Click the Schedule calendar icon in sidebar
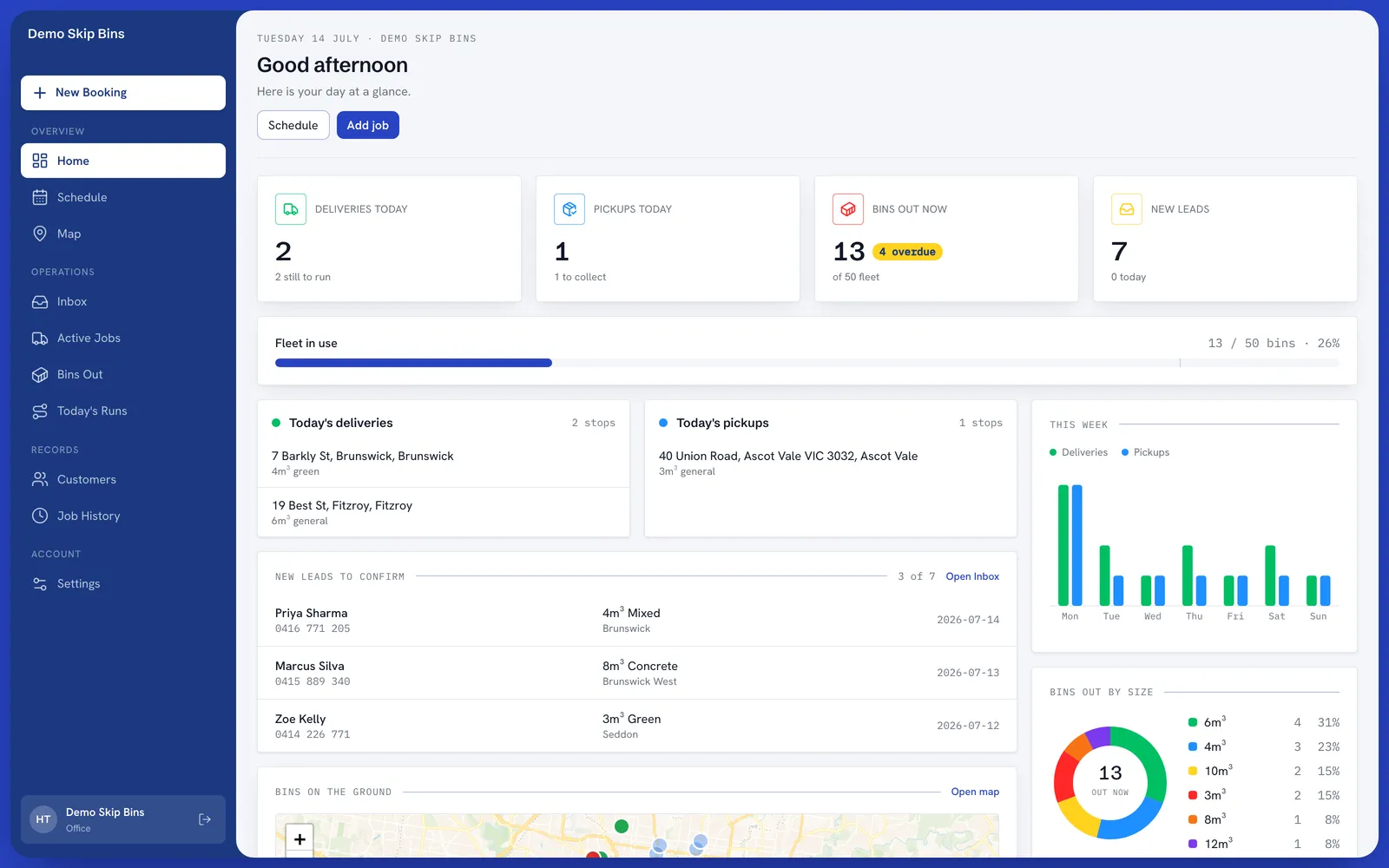Viewport: 1389px width, 868px height. pyautogui.click(x=40, y=197)
